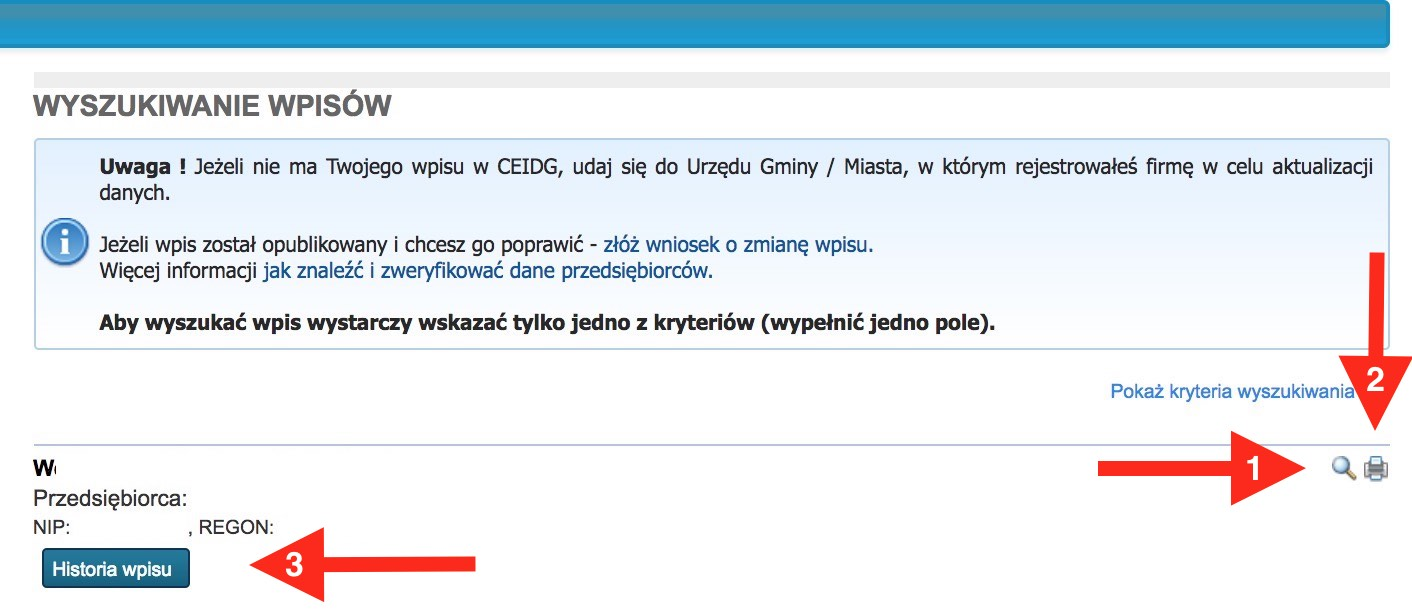Click the blue header bar at top
This screenshot has height=610, width=1412.
click(x=694, y=24)
